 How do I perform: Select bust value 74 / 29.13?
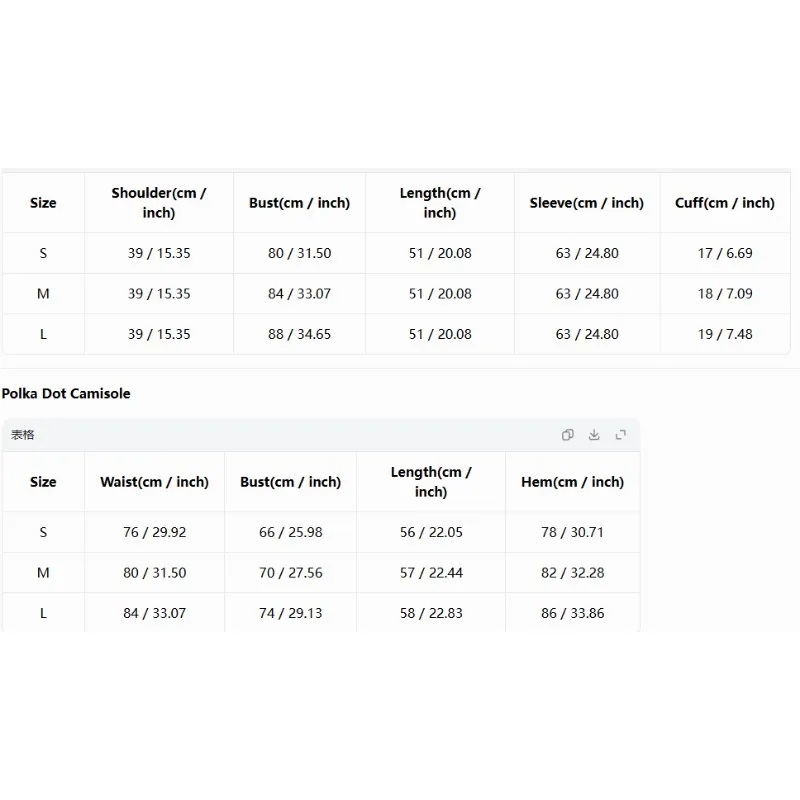291,613
